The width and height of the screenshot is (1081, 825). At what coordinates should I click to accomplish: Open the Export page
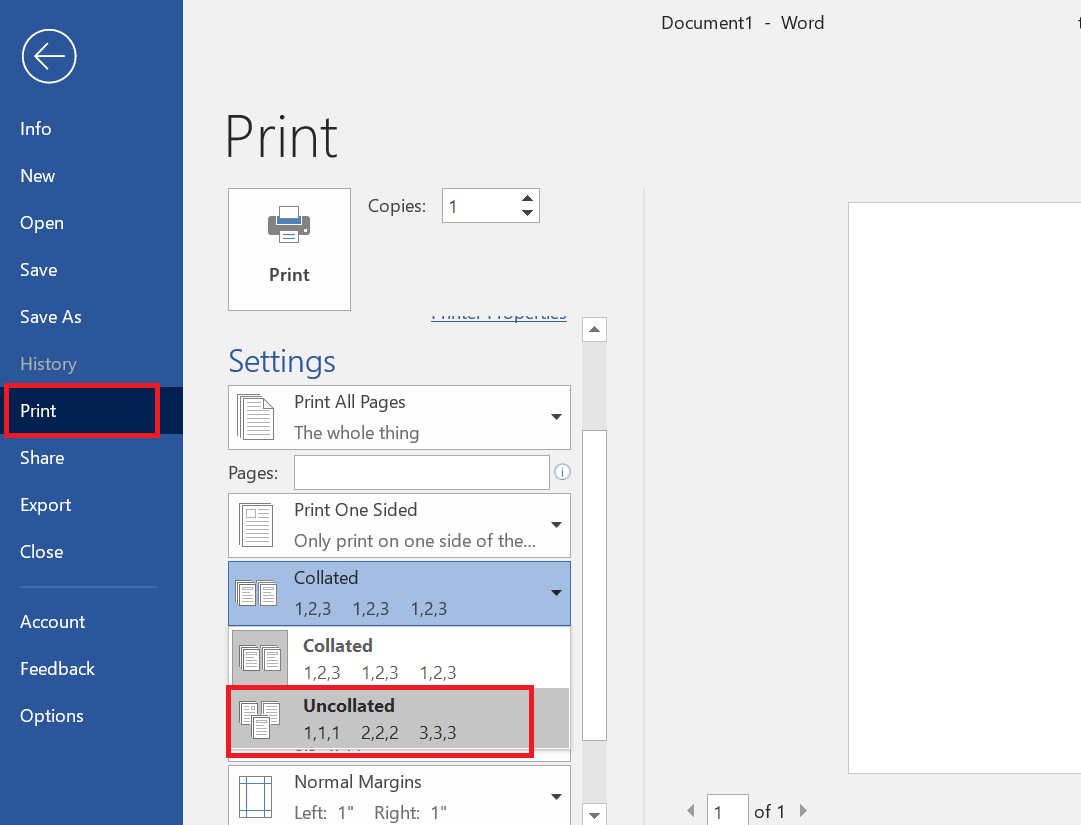(x=46, y=505)
